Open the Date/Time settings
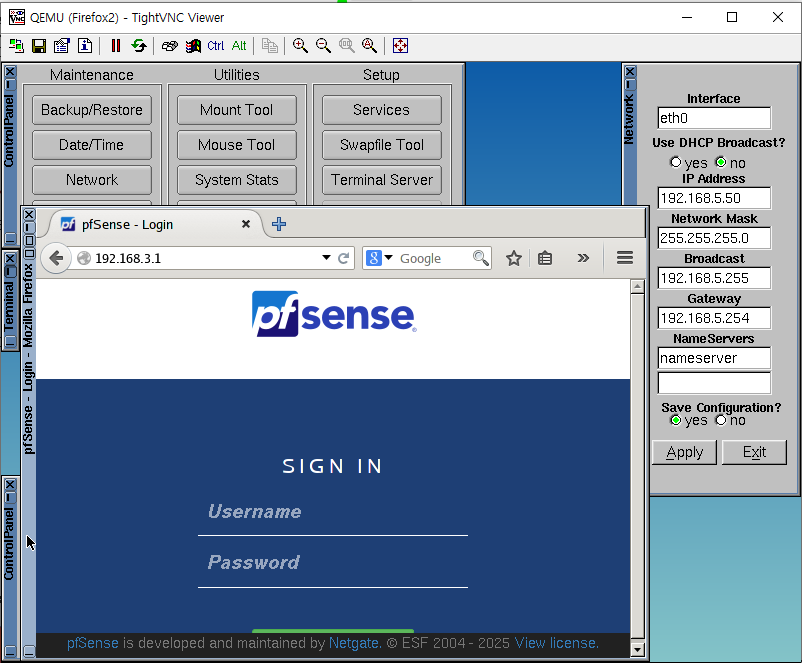The height and width of the screenshot is (663, 802). [92, 145]
